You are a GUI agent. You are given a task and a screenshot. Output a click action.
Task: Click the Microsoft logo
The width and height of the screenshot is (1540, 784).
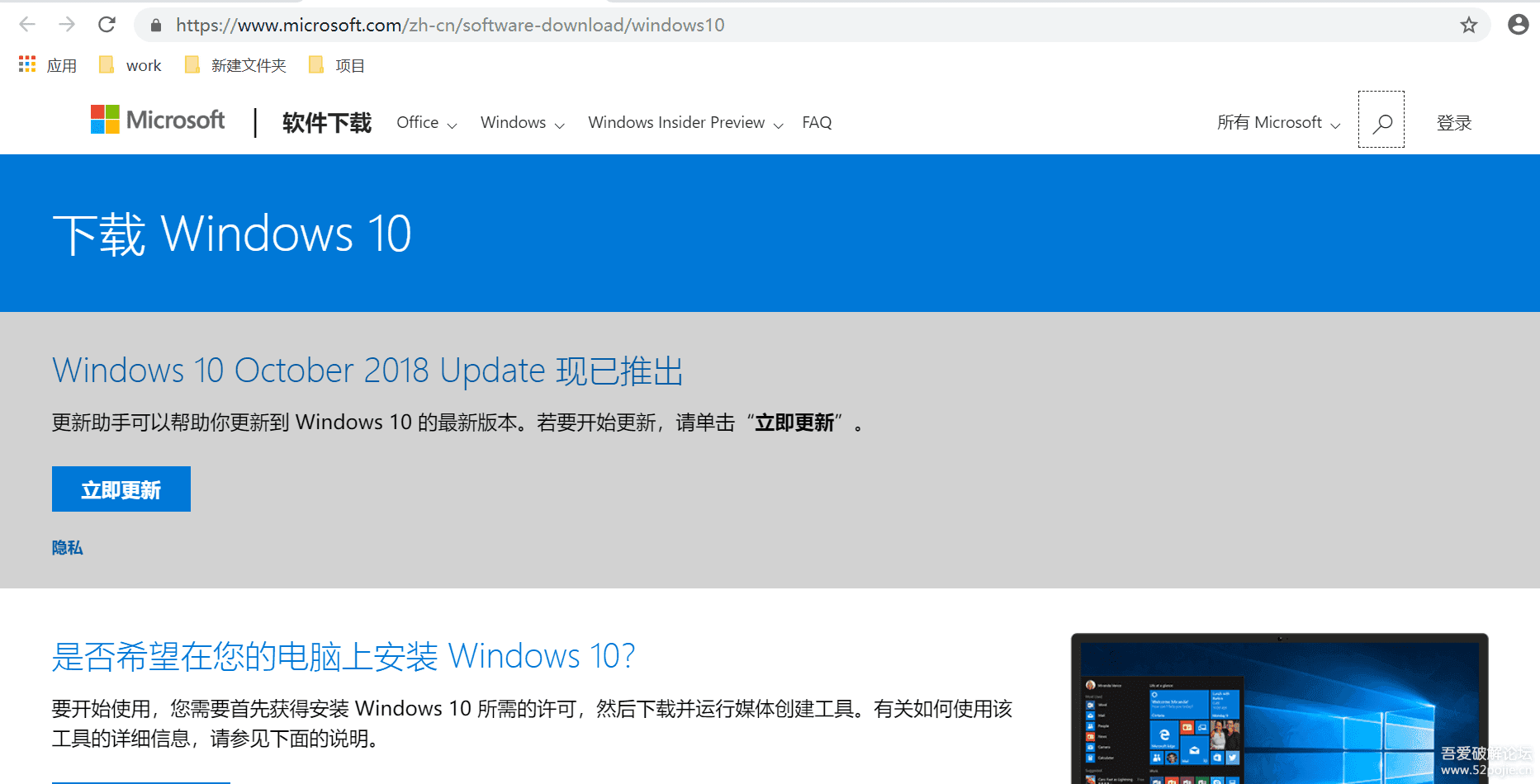tap(158, 120)
